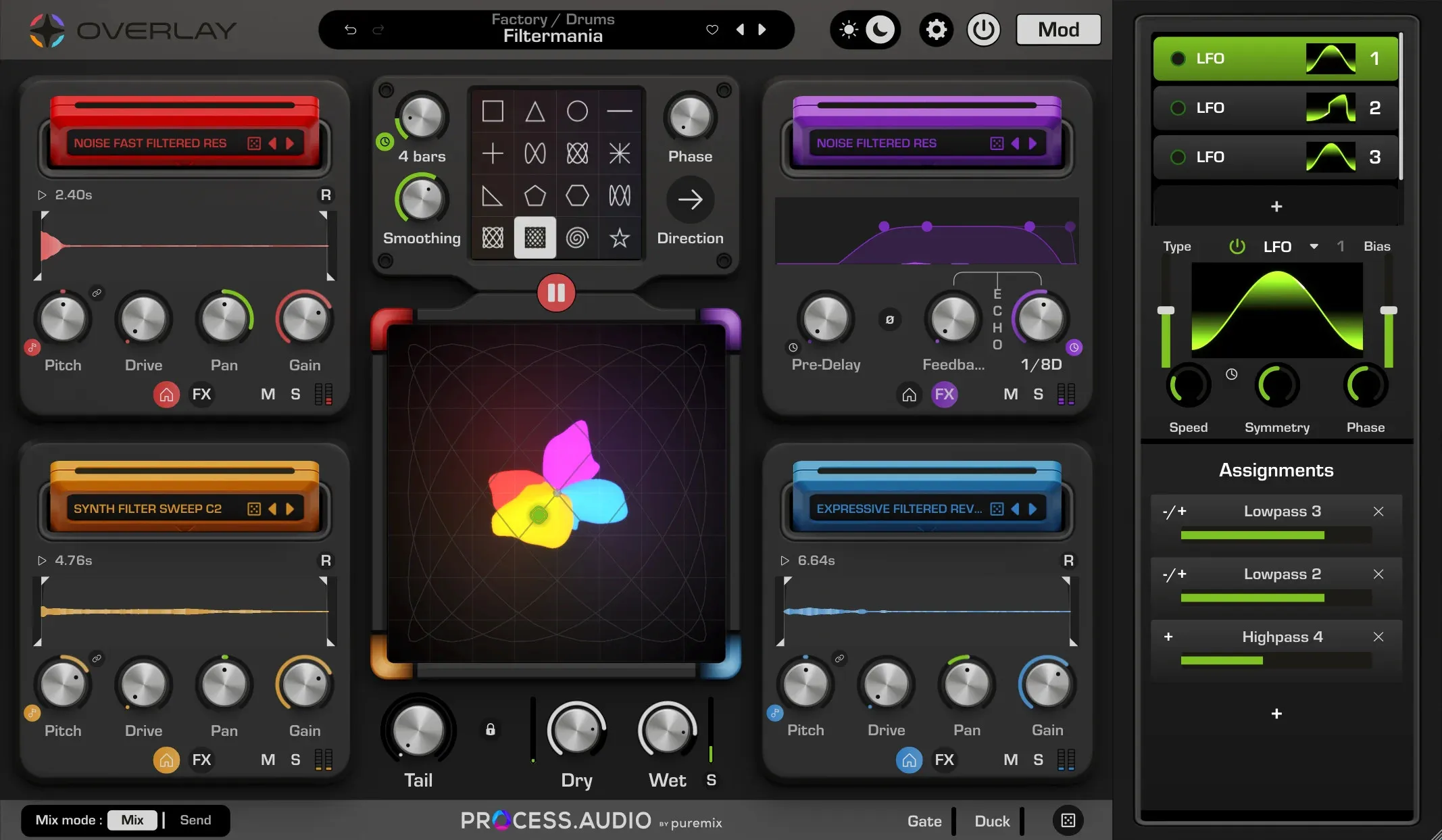Click the Tail lock icon

tap(491, 730)
